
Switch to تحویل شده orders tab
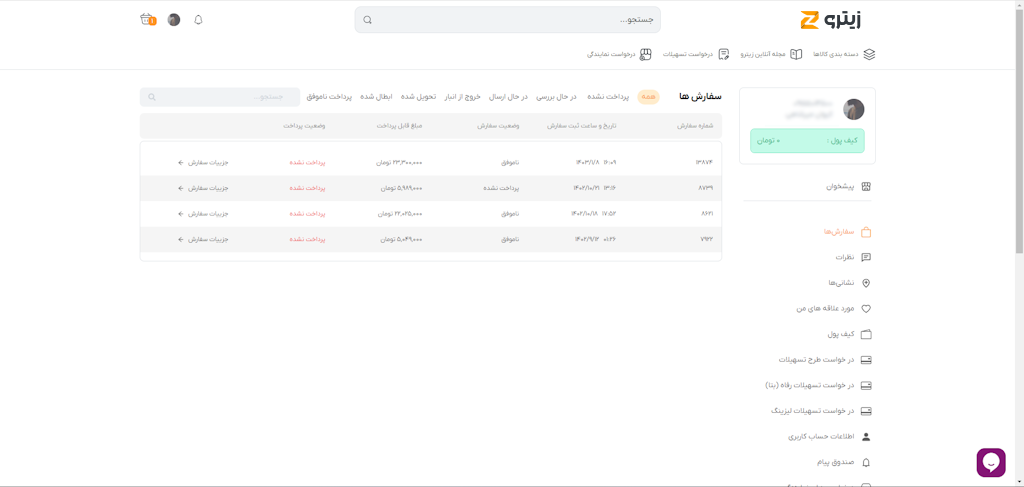[x=418, y=97]
